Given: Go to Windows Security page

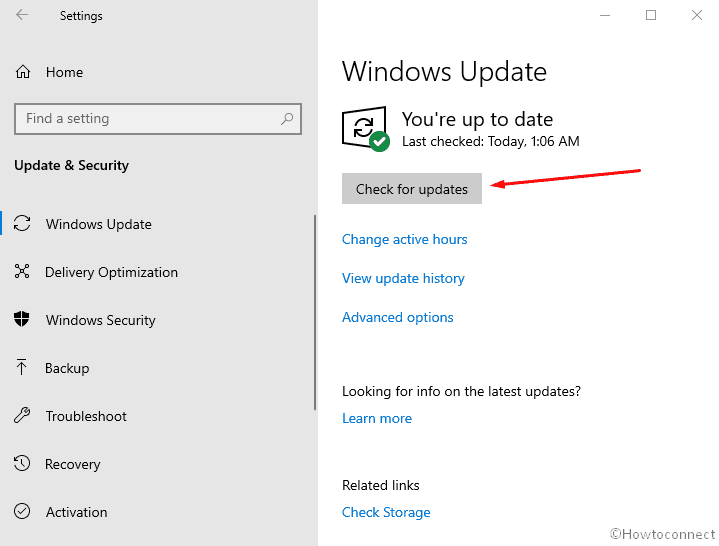Looking at the screenshot, I should [101, 320].
